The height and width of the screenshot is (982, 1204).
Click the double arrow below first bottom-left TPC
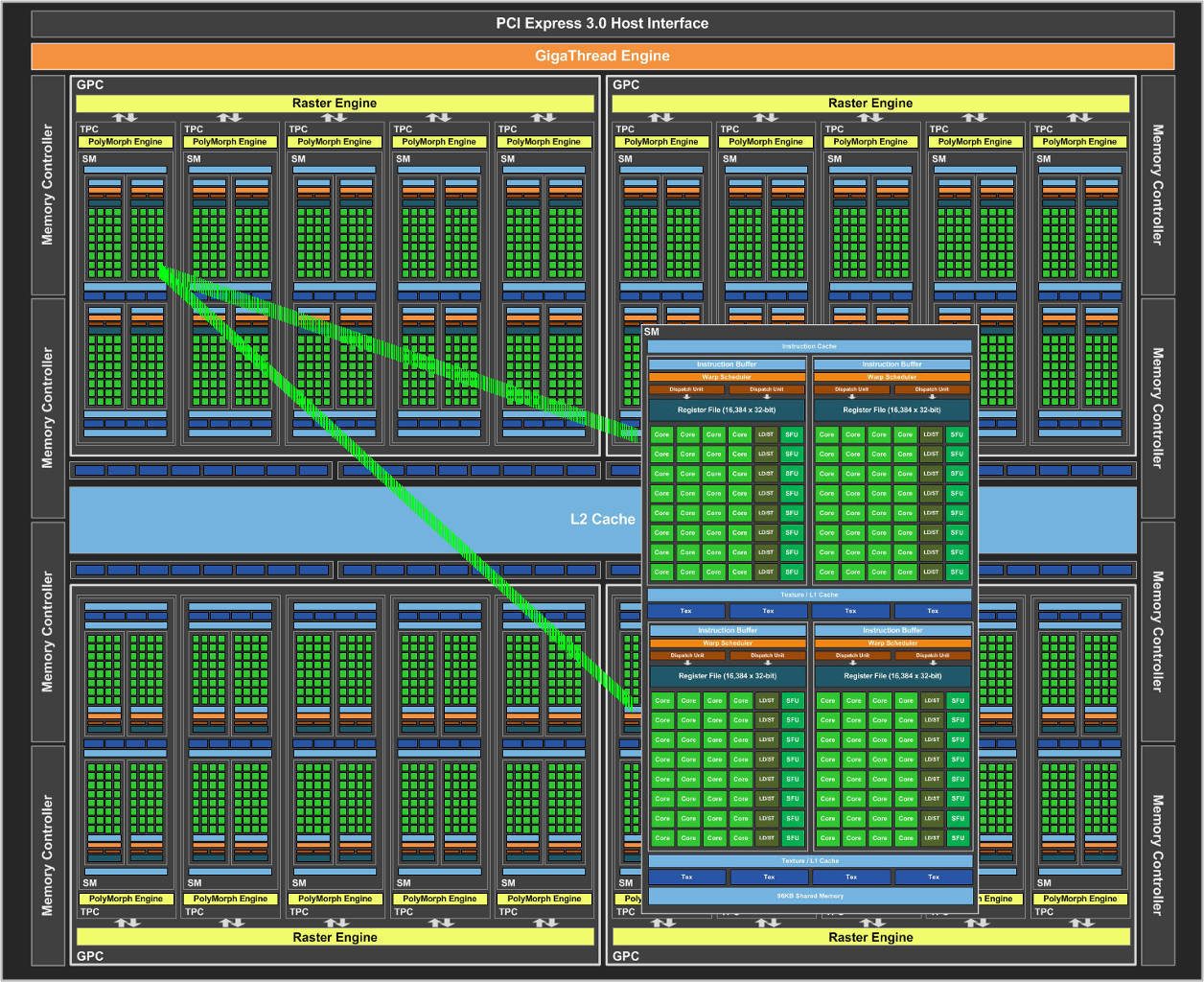126,923
